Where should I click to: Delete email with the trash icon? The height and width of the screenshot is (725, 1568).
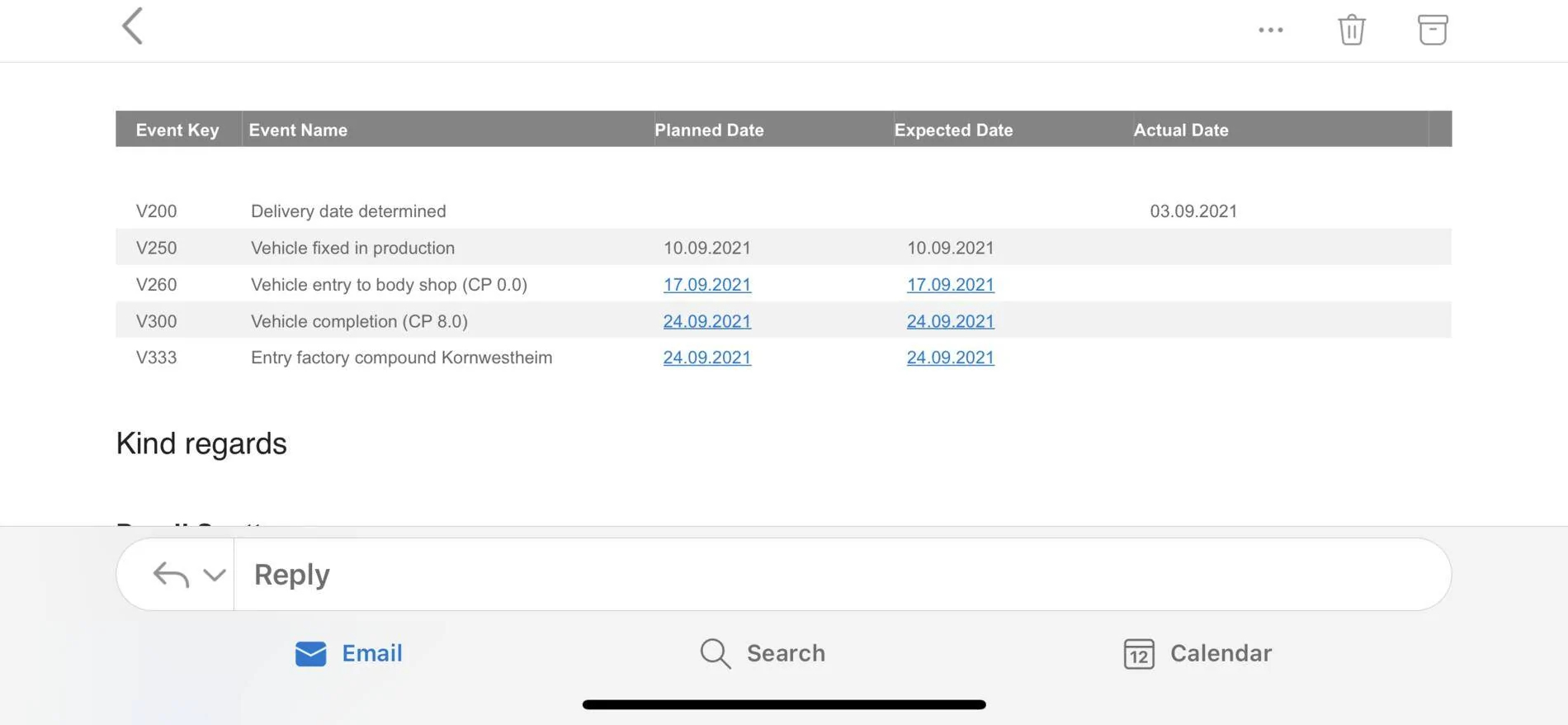[x=1351, y=30]
